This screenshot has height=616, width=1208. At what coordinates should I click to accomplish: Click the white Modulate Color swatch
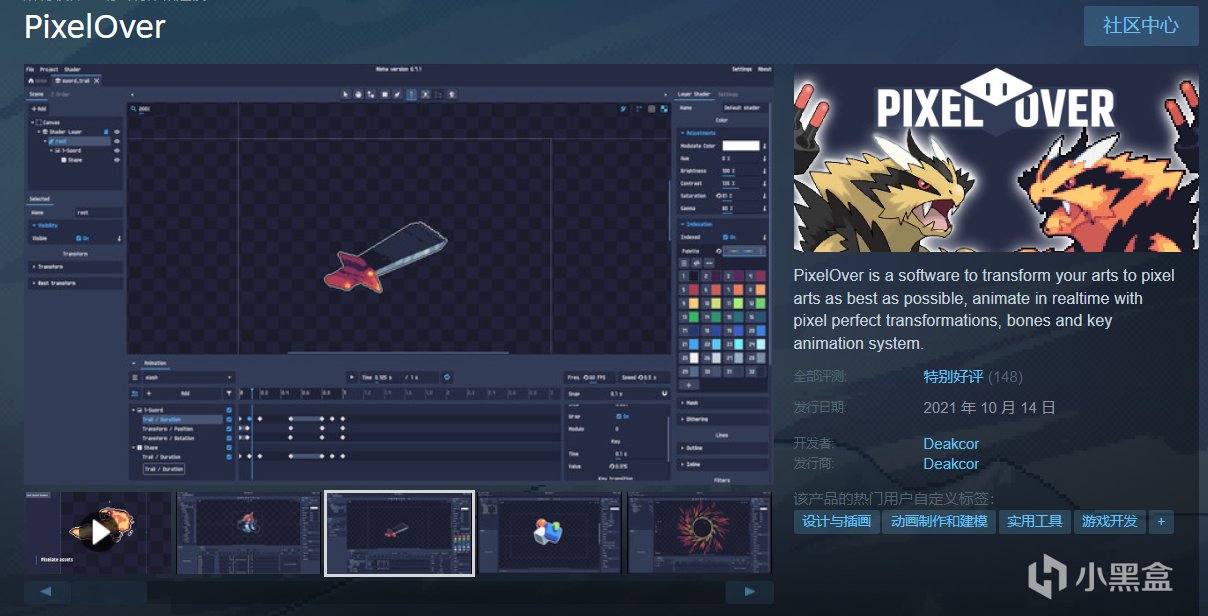coord(741,146)
